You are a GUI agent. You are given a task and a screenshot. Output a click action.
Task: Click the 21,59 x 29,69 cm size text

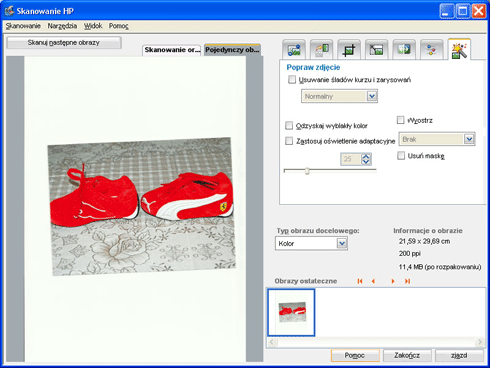424,241
